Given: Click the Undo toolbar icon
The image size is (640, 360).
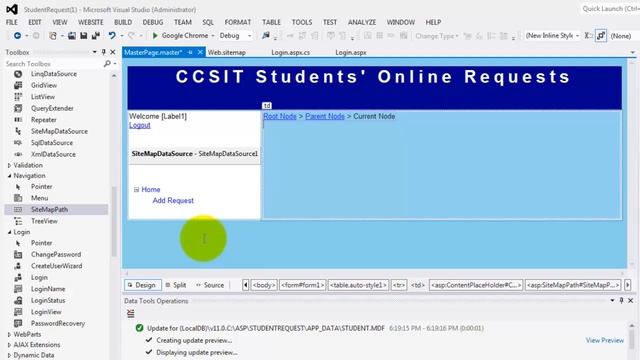Looking at the screenshot, I should click(112, 36).
